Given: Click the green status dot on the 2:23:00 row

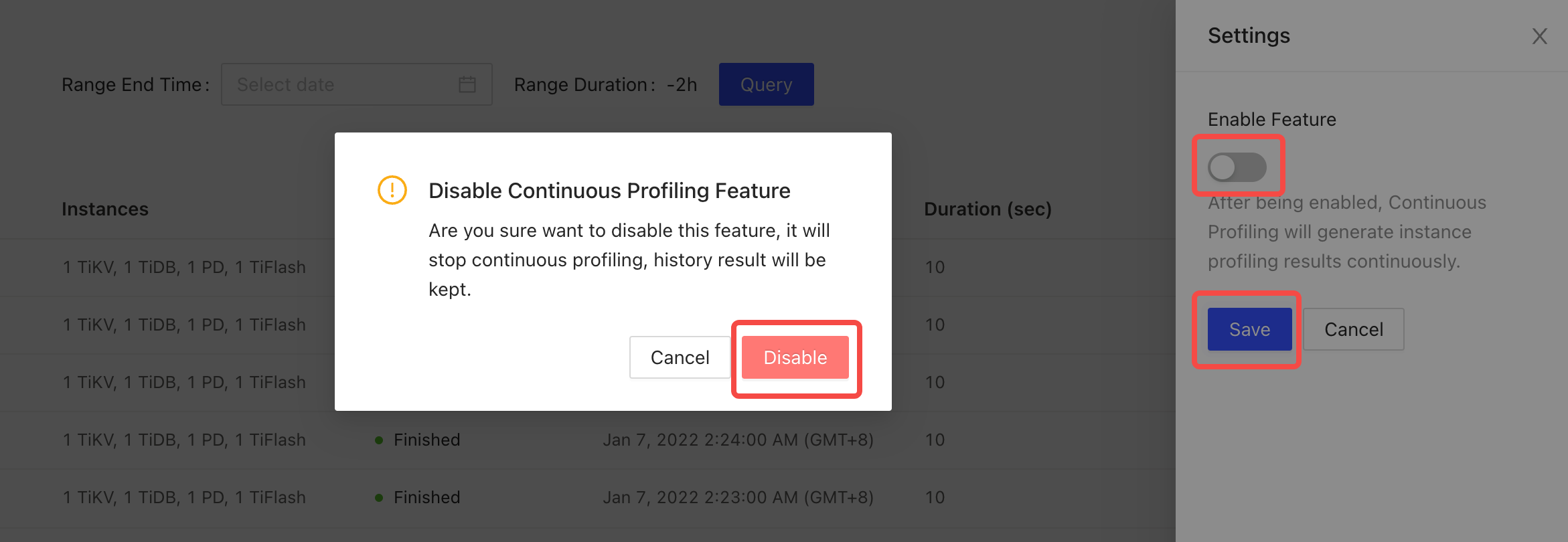Looking at the screenshot, I should tap(379, 498).
